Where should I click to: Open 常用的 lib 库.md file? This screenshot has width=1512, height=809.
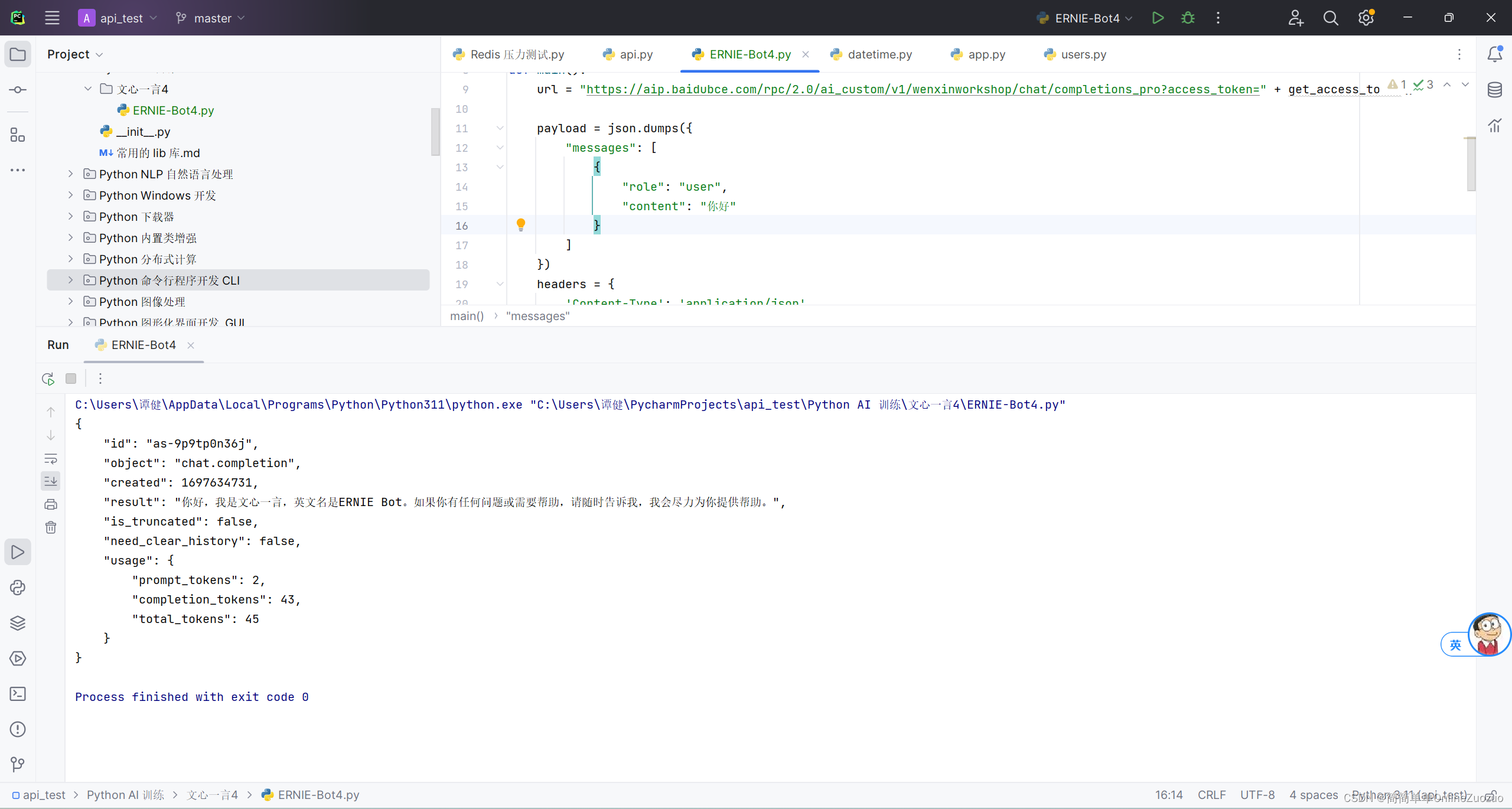(150, 153)
